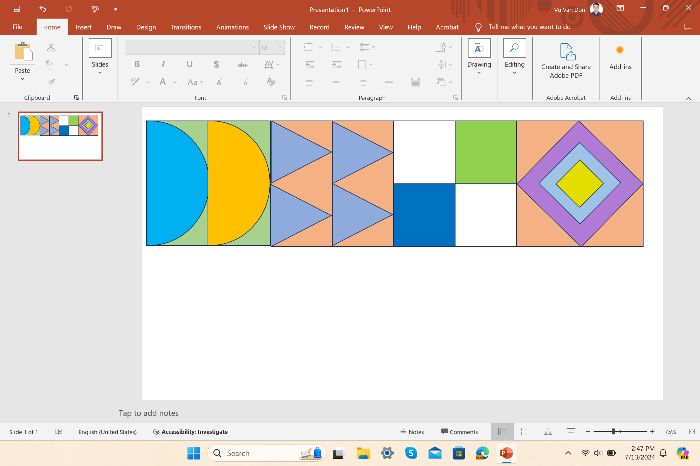Click the Format Painter brush icon
The height and width of the screenshot is (466, 700).
pyautogui.click(x=51, y=82)
